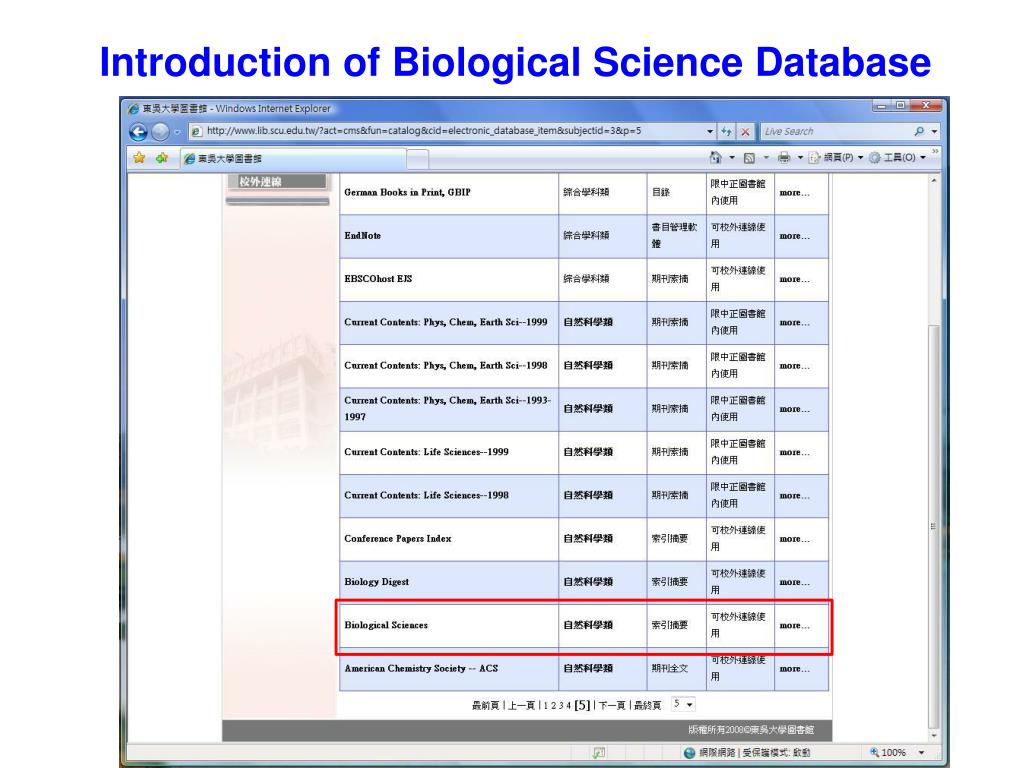Go to previous page via 上一頁
This screenshot has width=1024, height=768.
(521, 705)
